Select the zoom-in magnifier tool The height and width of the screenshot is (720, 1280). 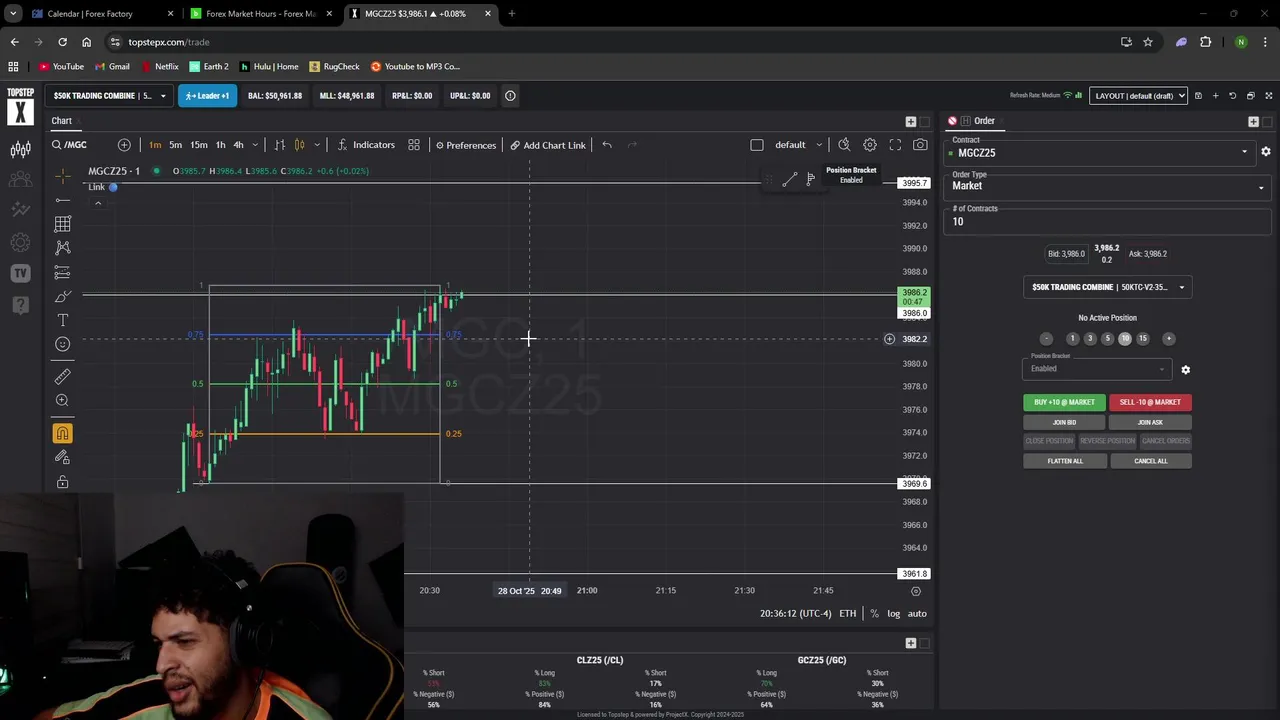pyautogui.click(x=62, y=400)
